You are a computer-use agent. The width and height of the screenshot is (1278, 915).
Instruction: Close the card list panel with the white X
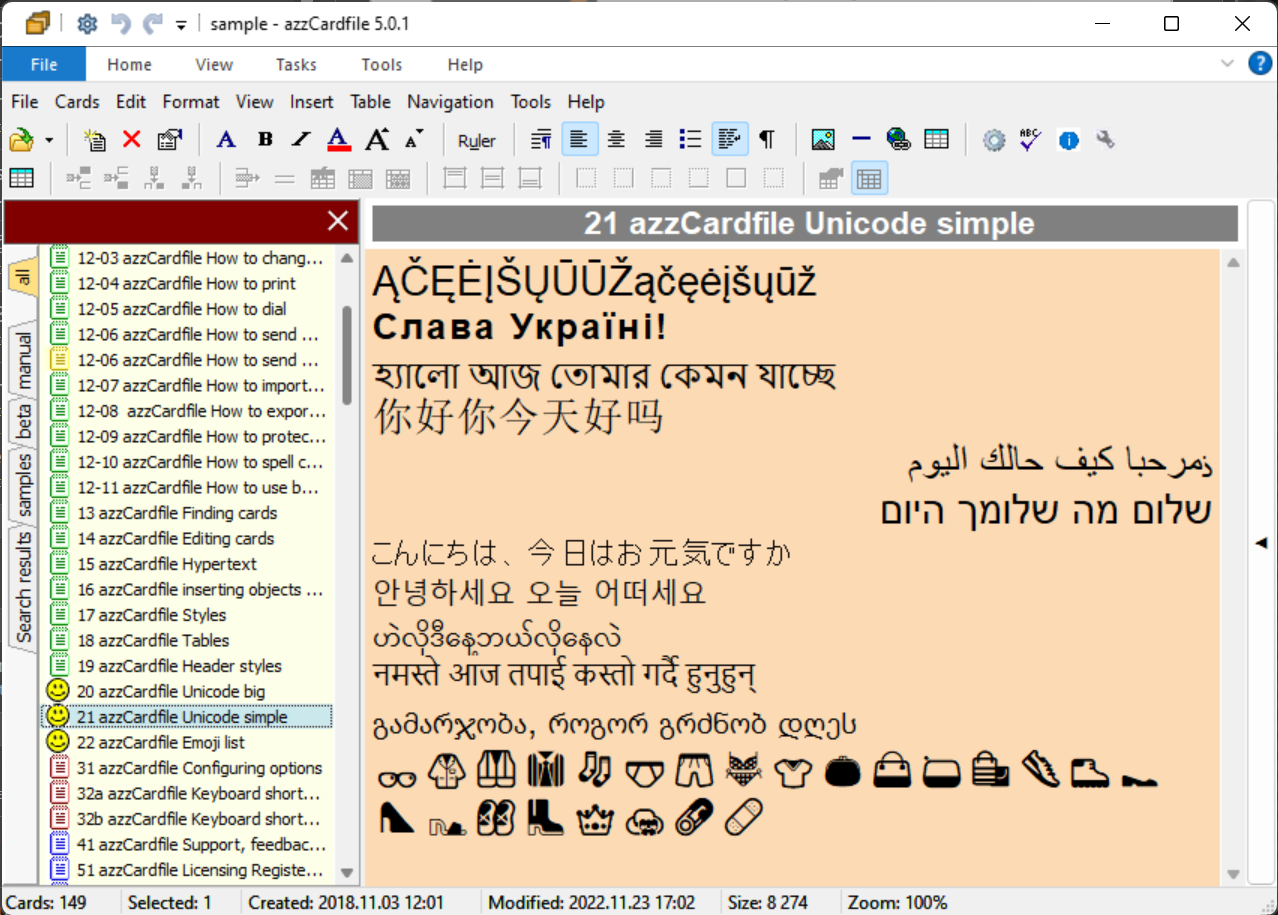pos(338,221)
